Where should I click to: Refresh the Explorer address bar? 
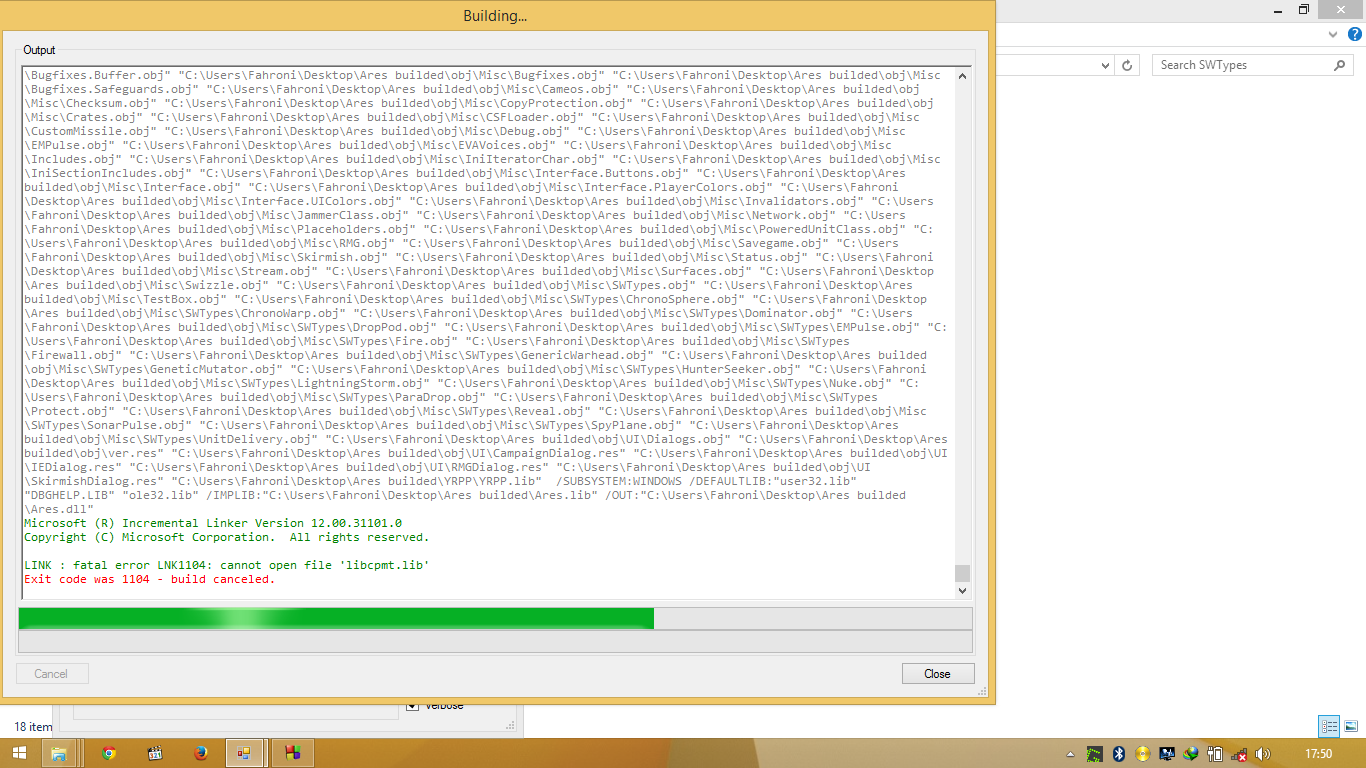[1127, 65]
